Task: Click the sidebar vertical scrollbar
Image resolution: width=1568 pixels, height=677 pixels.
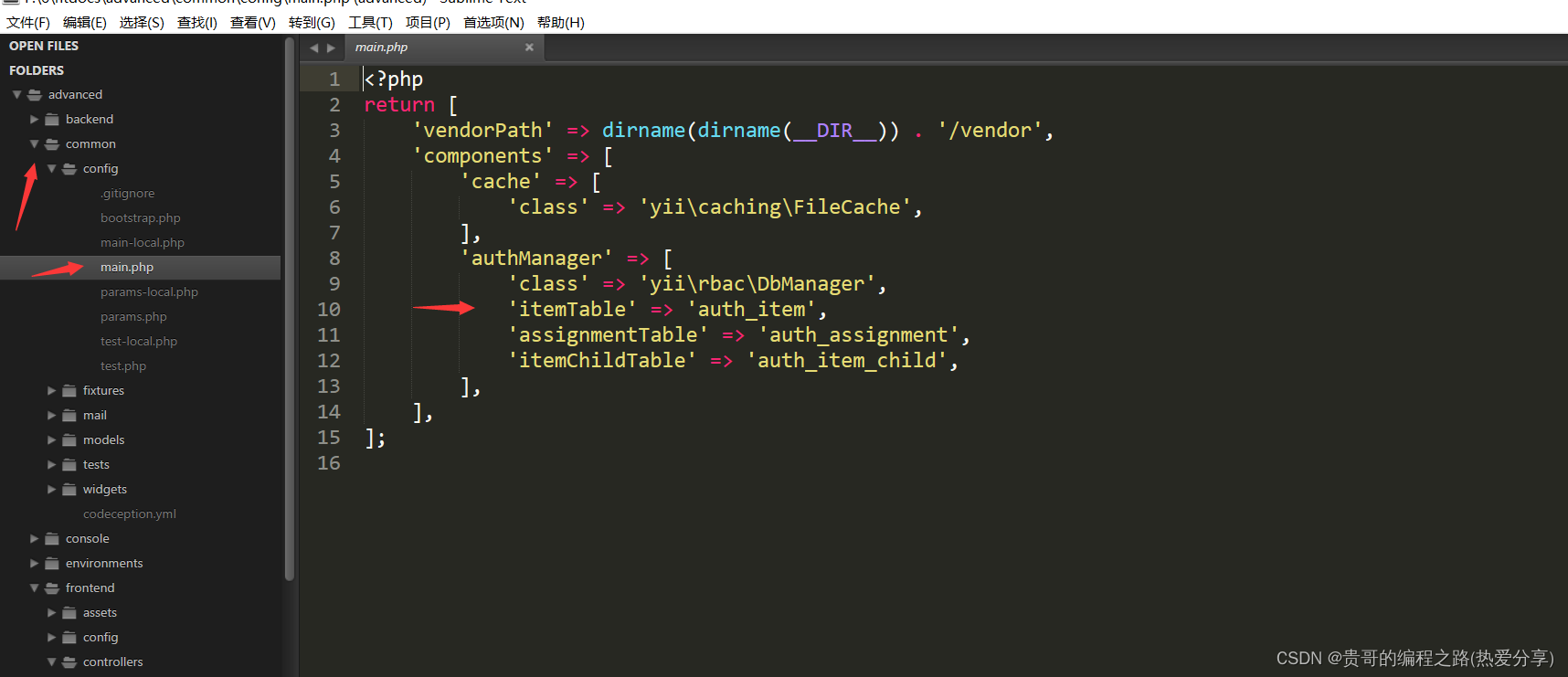Action: [x=290, y=309]
